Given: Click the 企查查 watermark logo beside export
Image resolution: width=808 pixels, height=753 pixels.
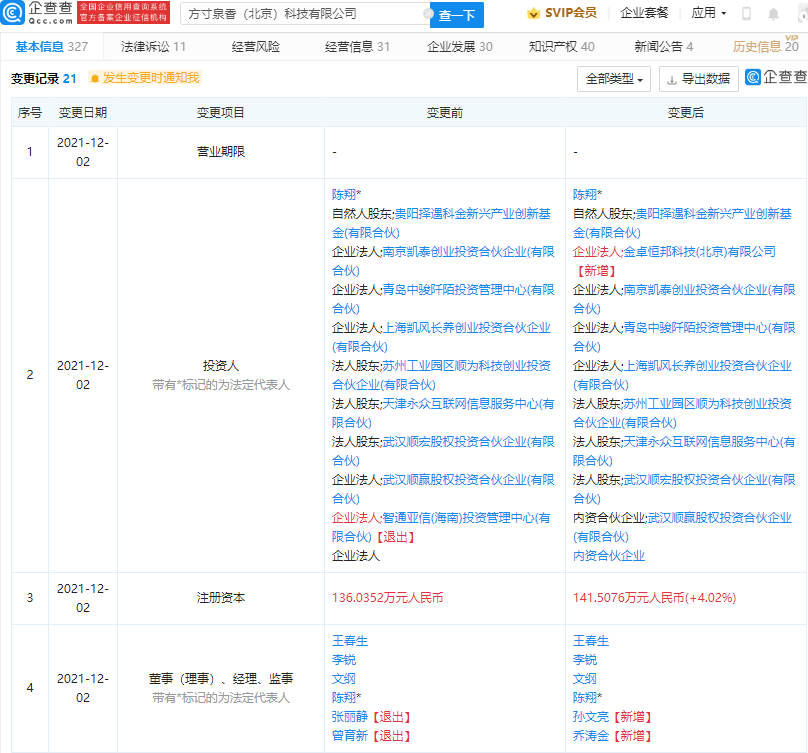Looking at the screenshot, I should (776, 78).
